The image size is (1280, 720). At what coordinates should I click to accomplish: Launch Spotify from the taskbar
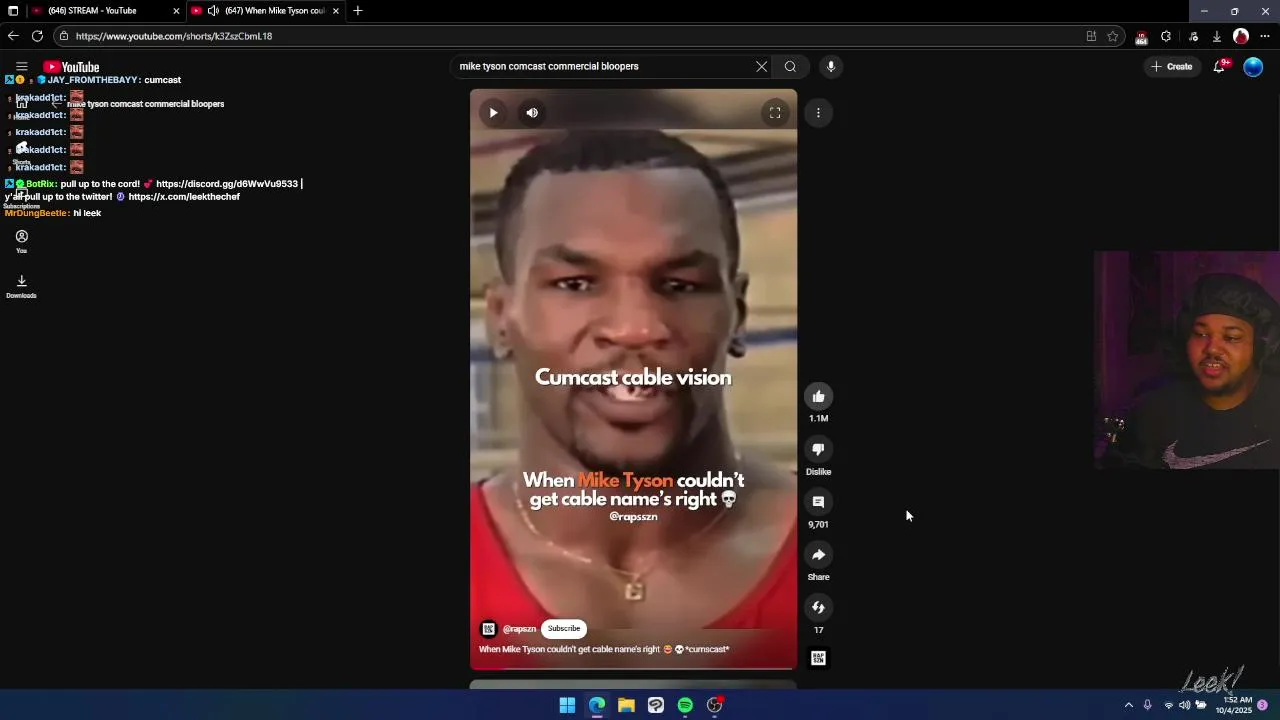point(685,705)
